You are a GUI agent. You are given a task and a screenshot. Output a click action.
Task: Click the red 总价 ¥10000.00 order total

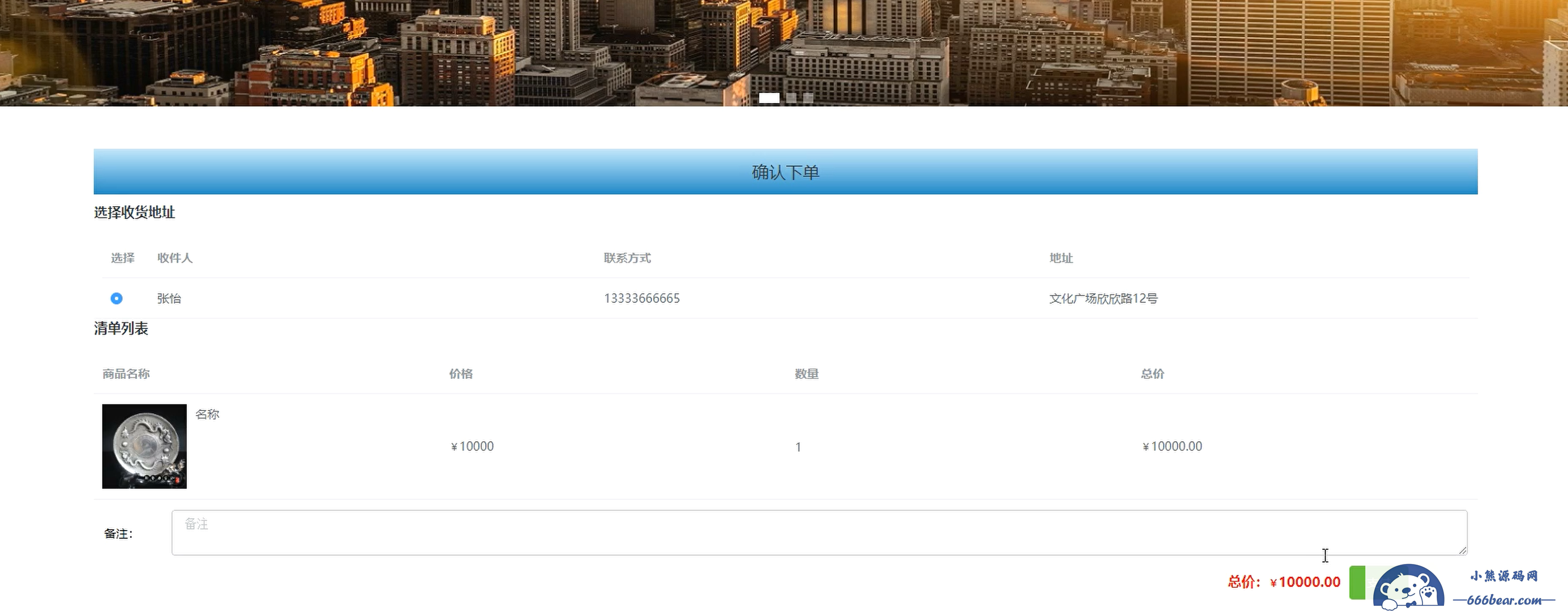(x=1284, y=582)
